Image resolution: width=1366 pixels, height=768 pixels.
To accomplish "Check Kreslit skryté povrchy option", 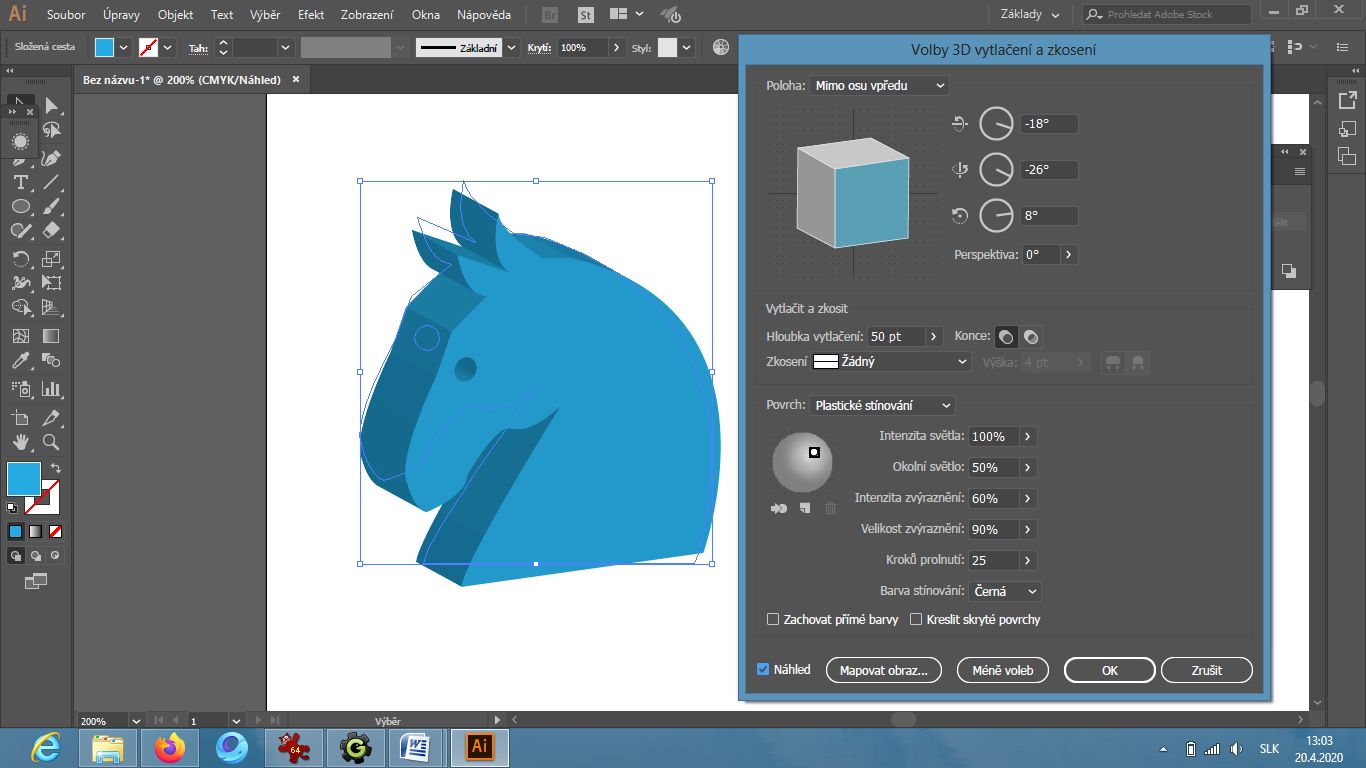I will [x=915, y=619].
